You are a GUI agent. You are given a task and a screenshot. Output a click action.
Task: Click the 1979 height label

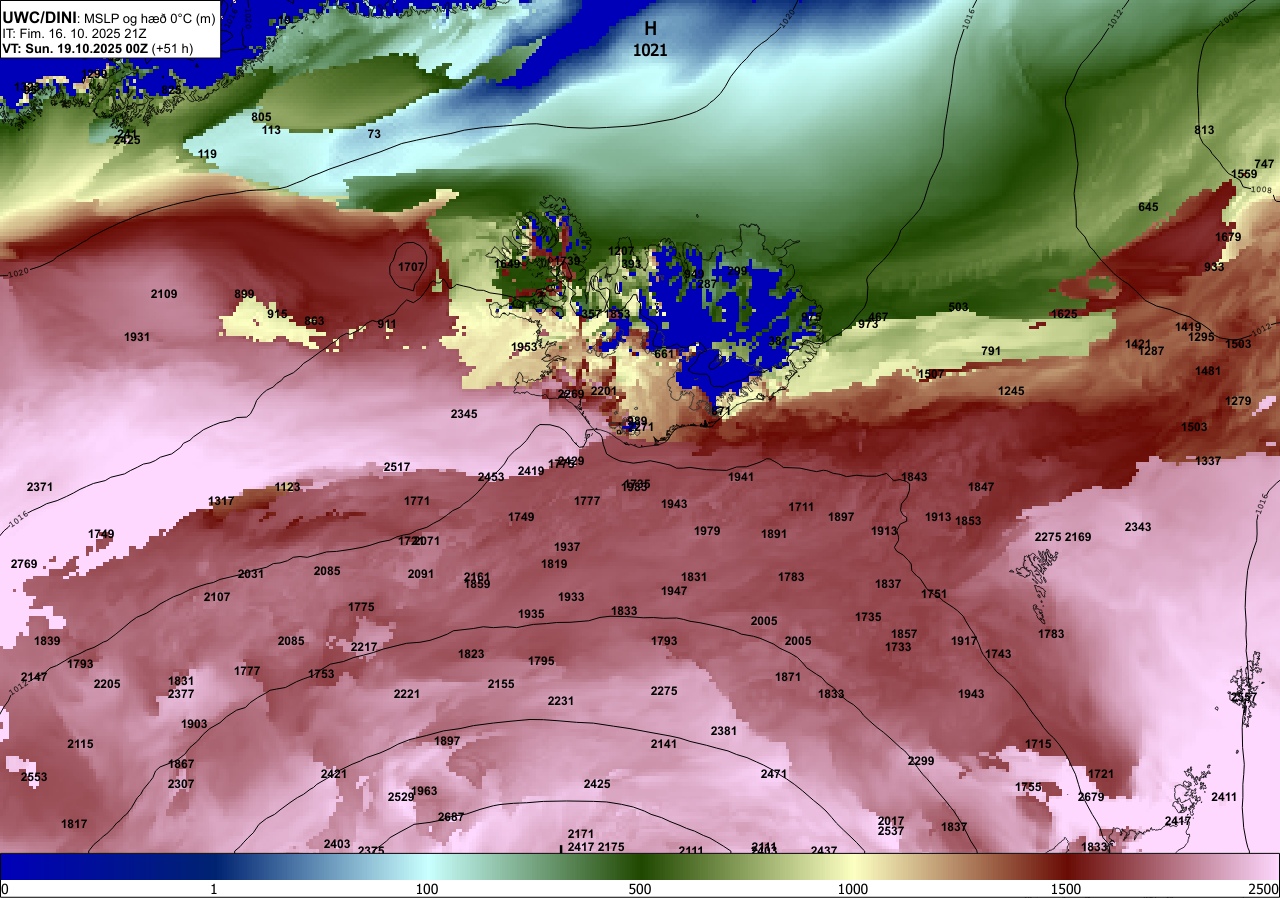pos(707,531)
